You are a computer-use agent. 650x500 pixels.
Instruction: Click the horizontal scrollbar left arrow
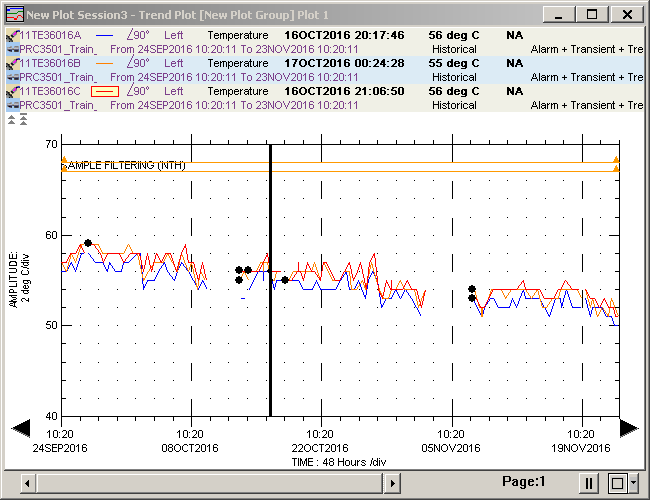click(29, 483)
